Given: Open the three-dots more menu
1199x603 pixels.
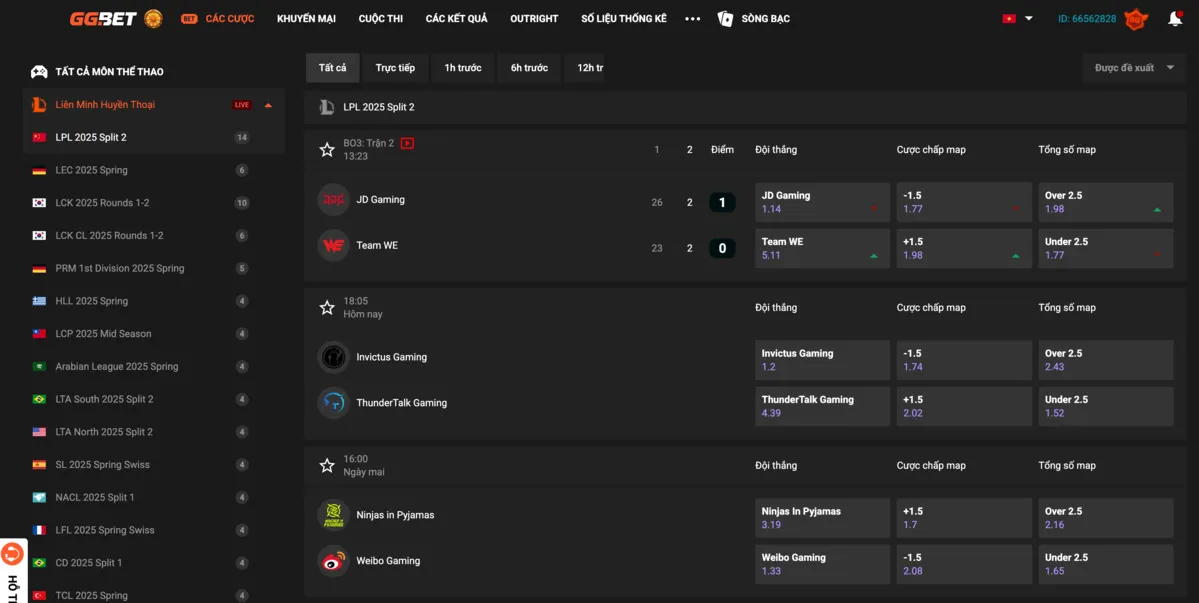Looking at the screenshot, I should (x=692, y=18).
